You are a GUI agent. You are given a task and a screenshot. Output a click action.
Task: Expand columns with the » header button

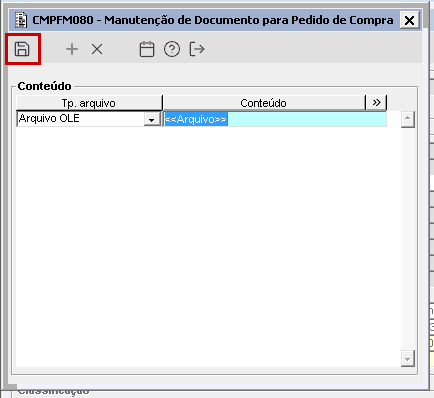pyautogui.click(x=376, y=103)
